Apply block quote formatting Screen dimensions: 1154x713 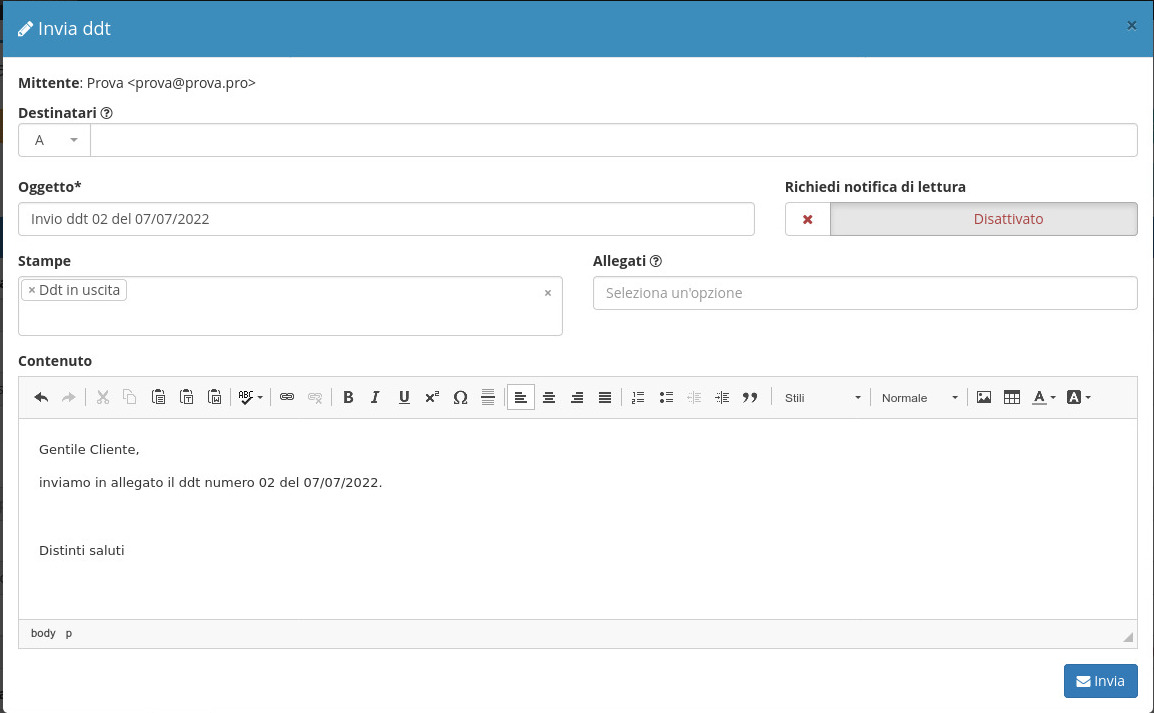(x=750, y=398)
